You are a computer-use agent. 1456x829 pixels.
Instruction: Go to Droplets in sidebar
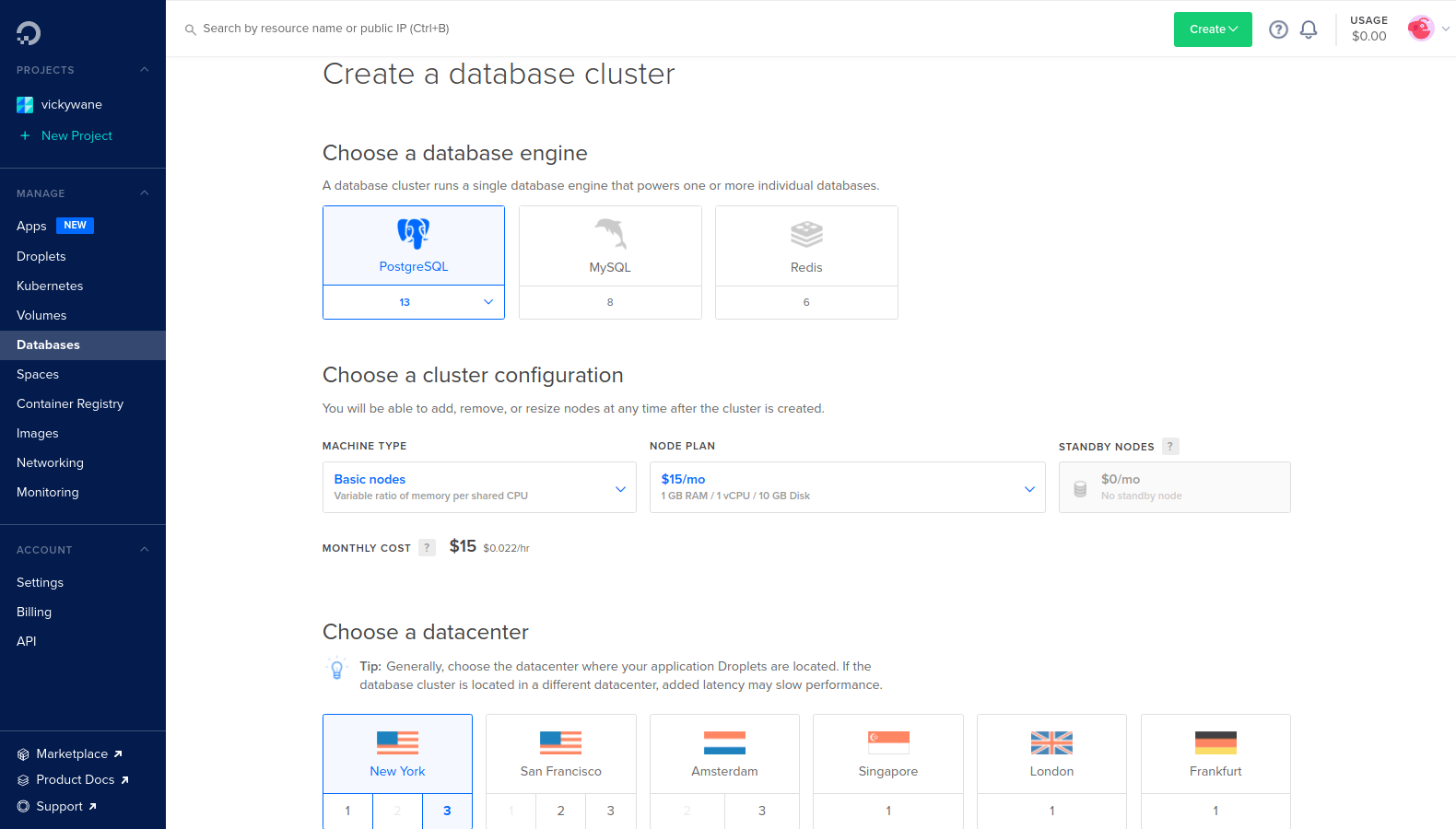(41, 256)
